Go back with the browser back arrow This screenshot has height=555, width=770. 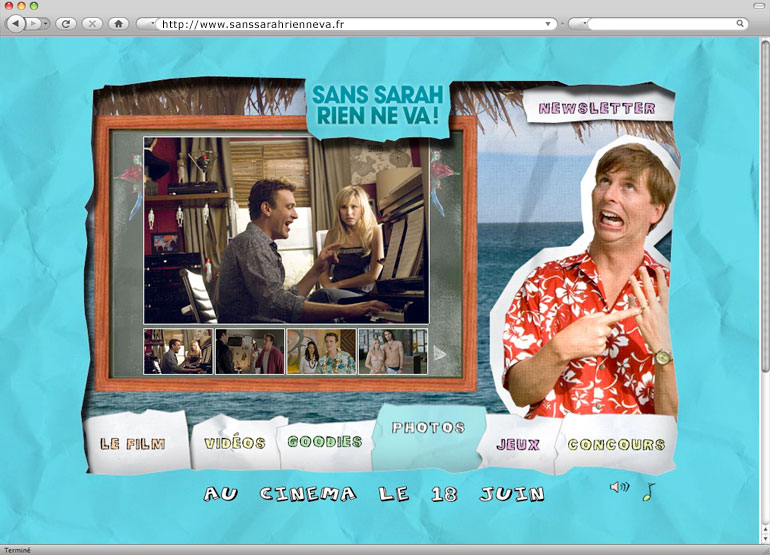pos(16,24)
